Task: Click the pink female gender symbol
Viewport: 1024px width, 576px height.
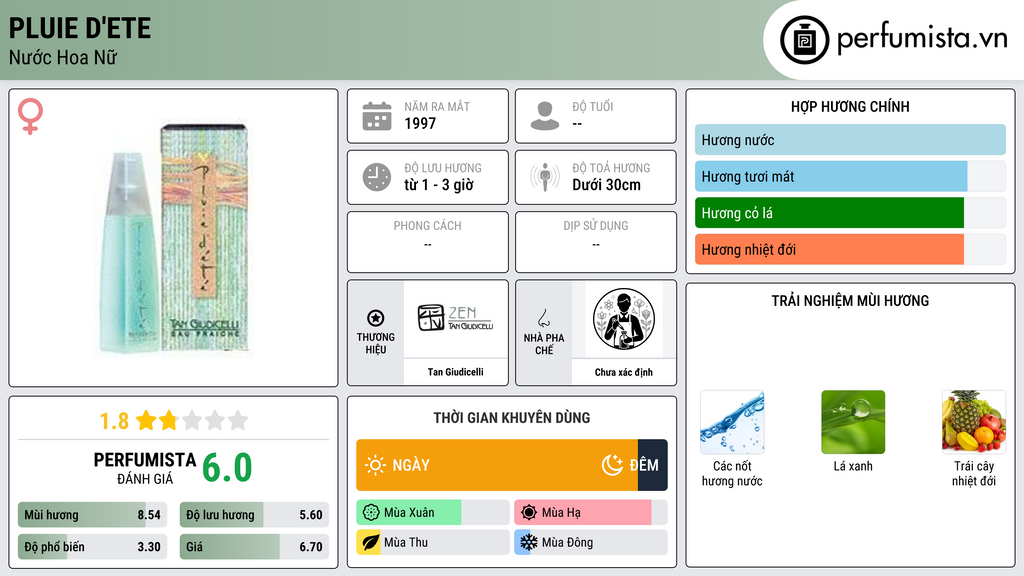Action: pos(30,116)
